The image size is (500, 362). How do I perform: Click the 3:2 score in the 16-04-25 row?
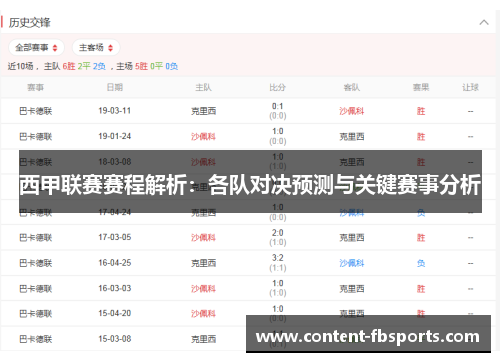click(x=278, y=258)
